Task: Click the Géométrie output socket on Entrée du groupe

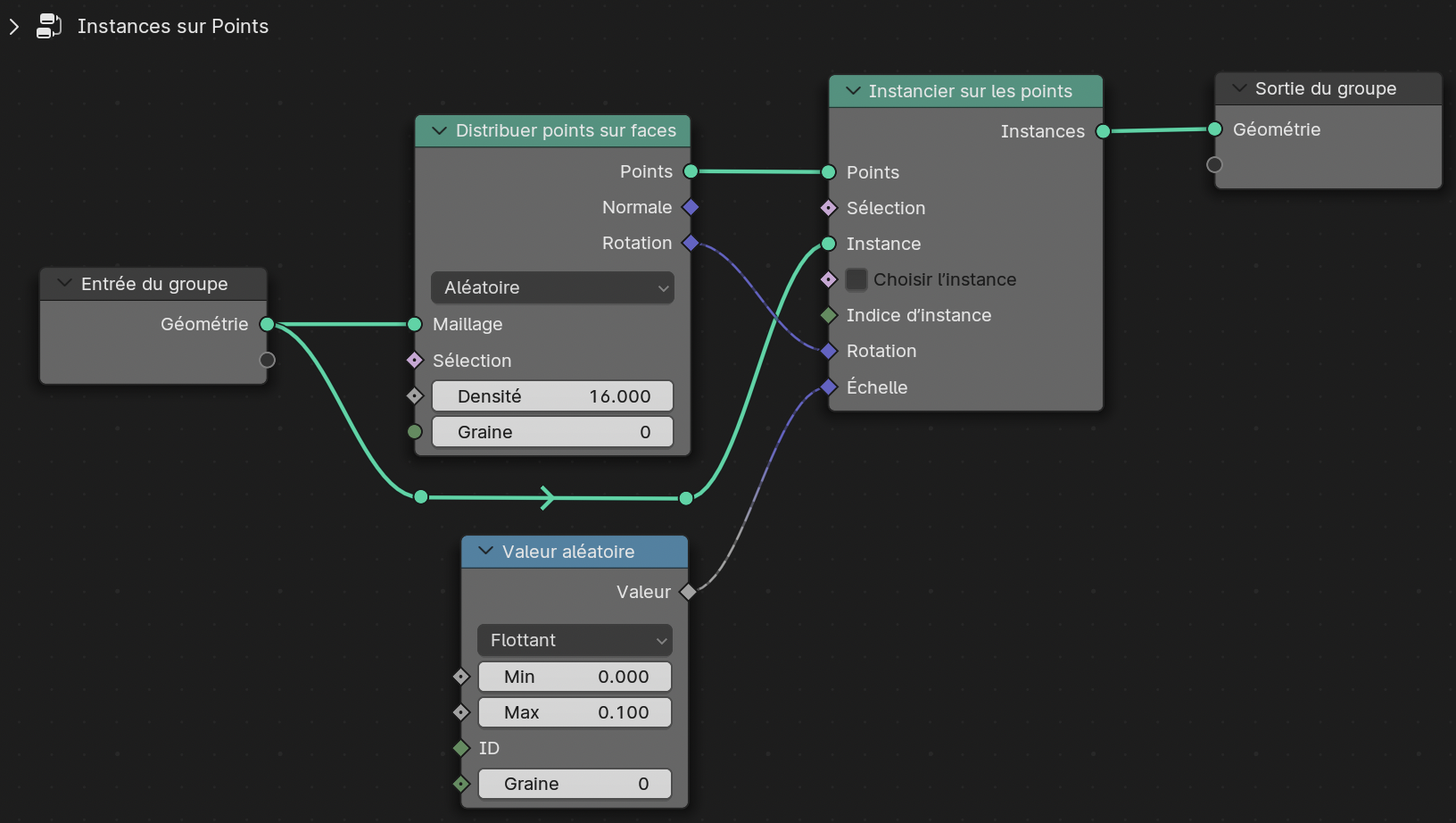Action: point(267,324)
